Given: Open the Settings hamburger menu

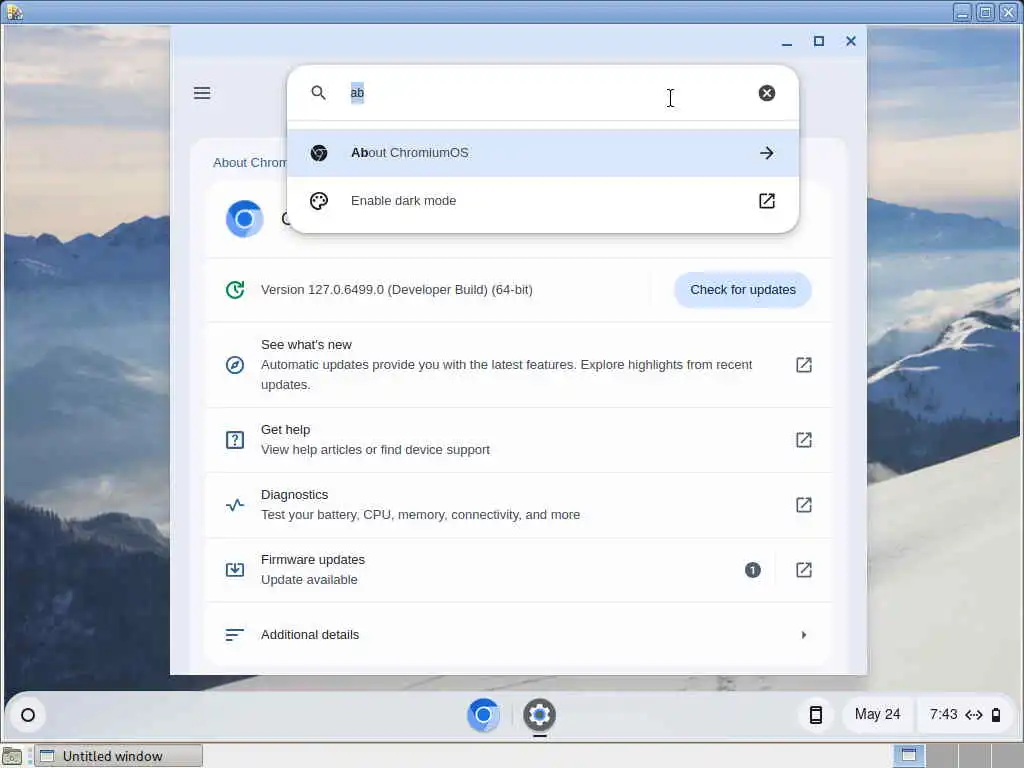Looking at the screenshot, I should (x=202, y=93).
